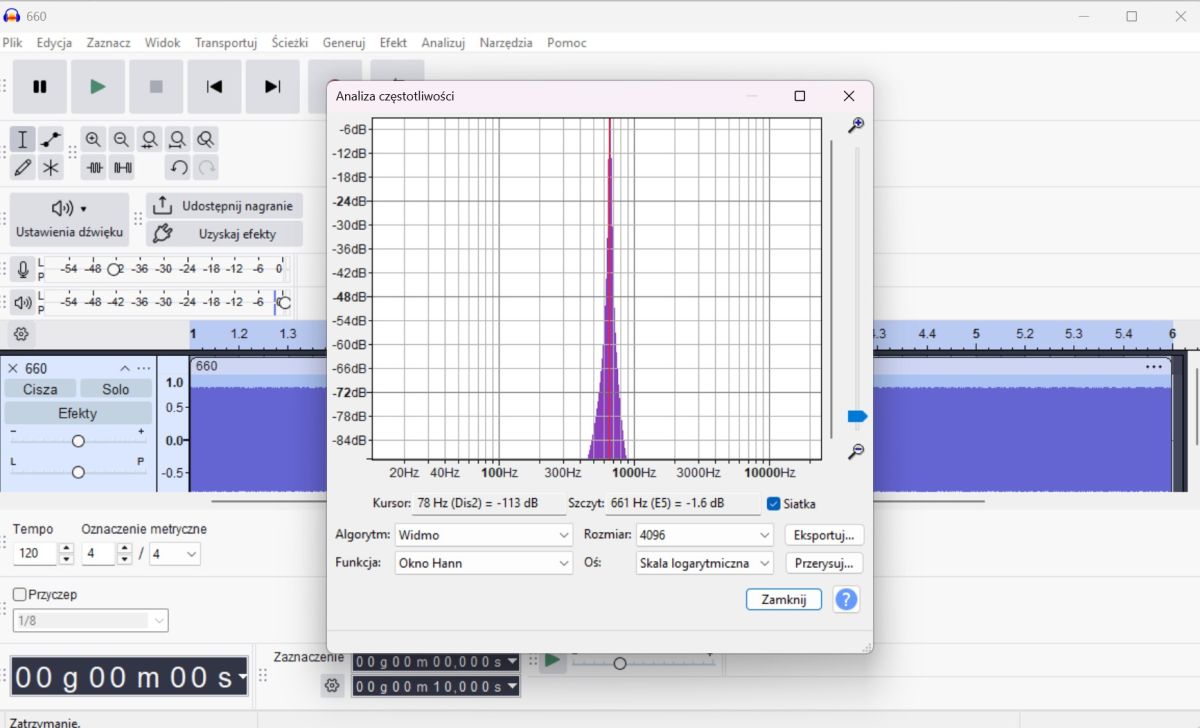Open help for frequency analysis dialog

(x=846, y=600)
